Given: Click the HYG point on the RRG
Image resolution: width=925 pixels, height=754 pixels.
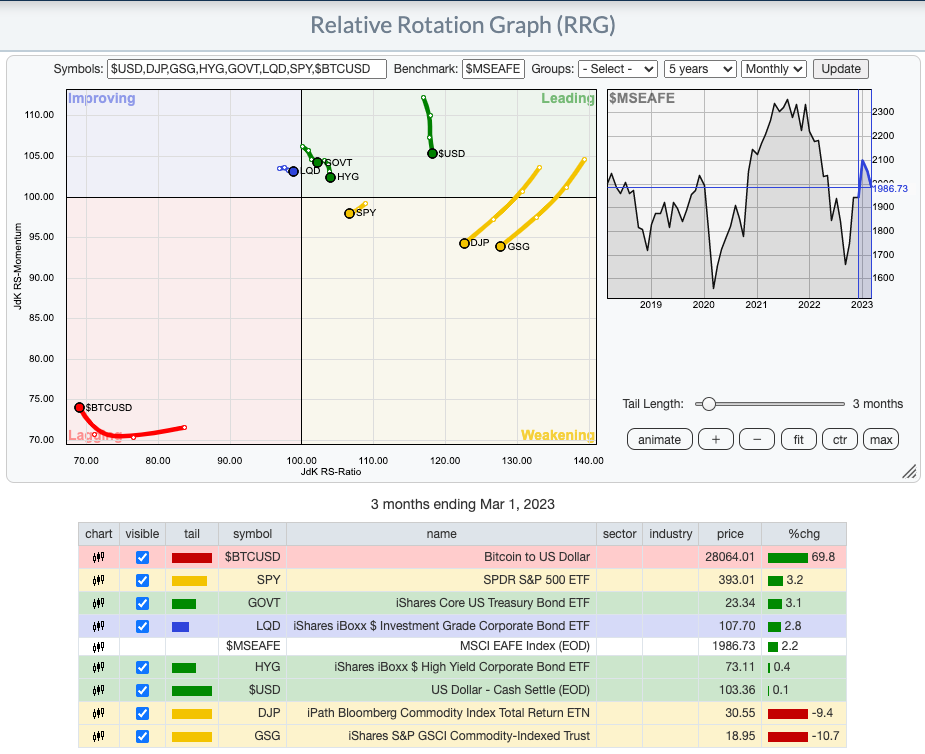Looking at the screenshot, I should click(331, 177).
